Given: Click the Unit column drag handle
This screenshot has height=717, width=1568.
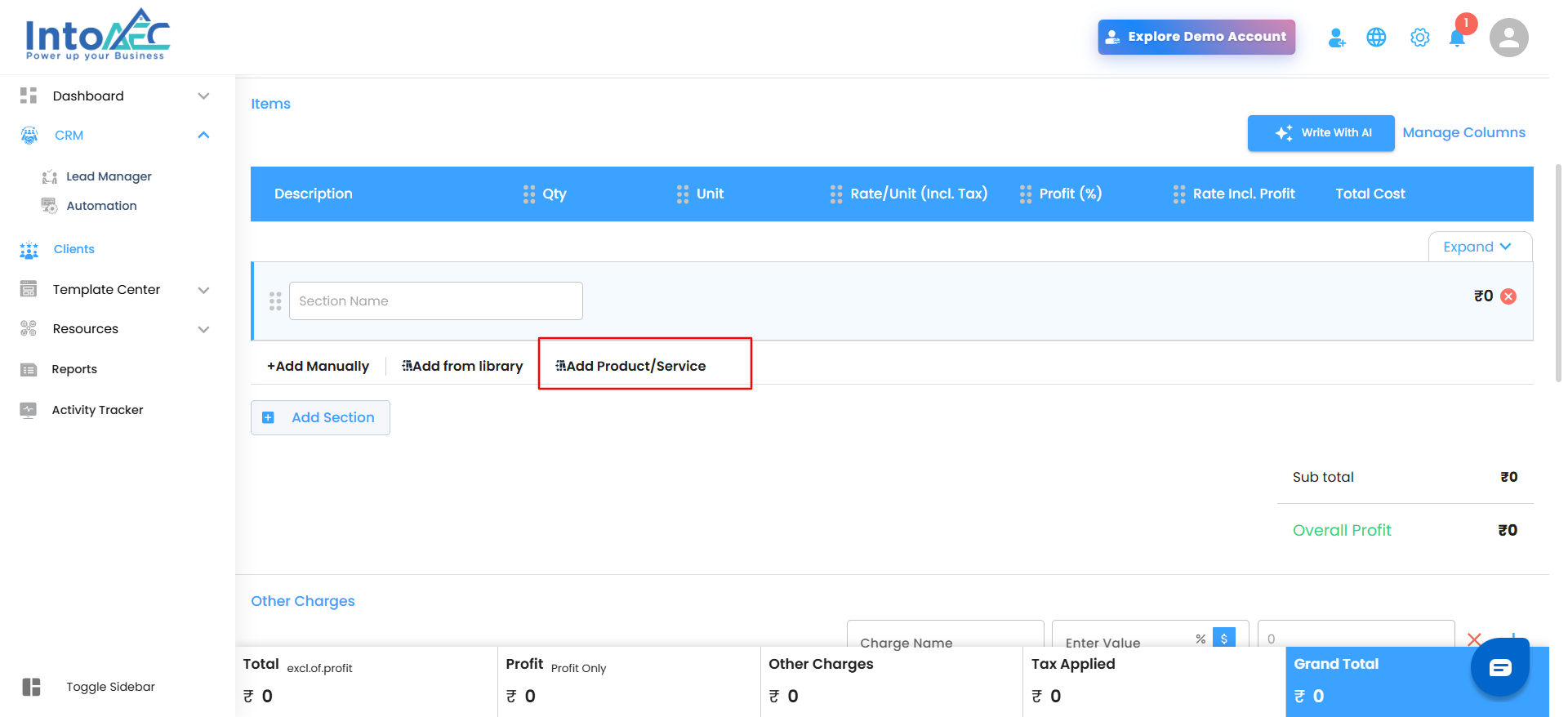Looking at the screenshot, I should coord(683,194).
